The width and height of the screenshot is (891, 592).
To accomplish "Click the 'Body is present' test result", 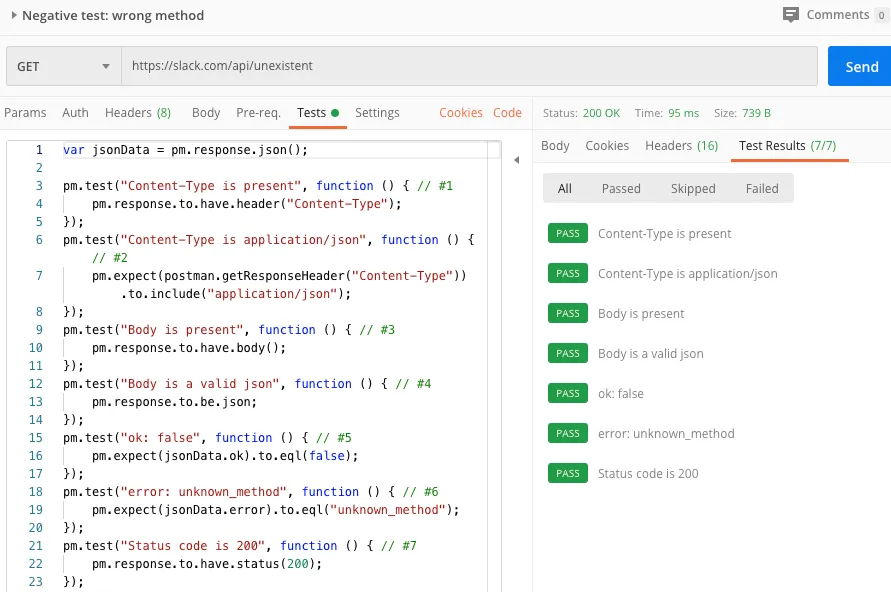I will point(641,314).
